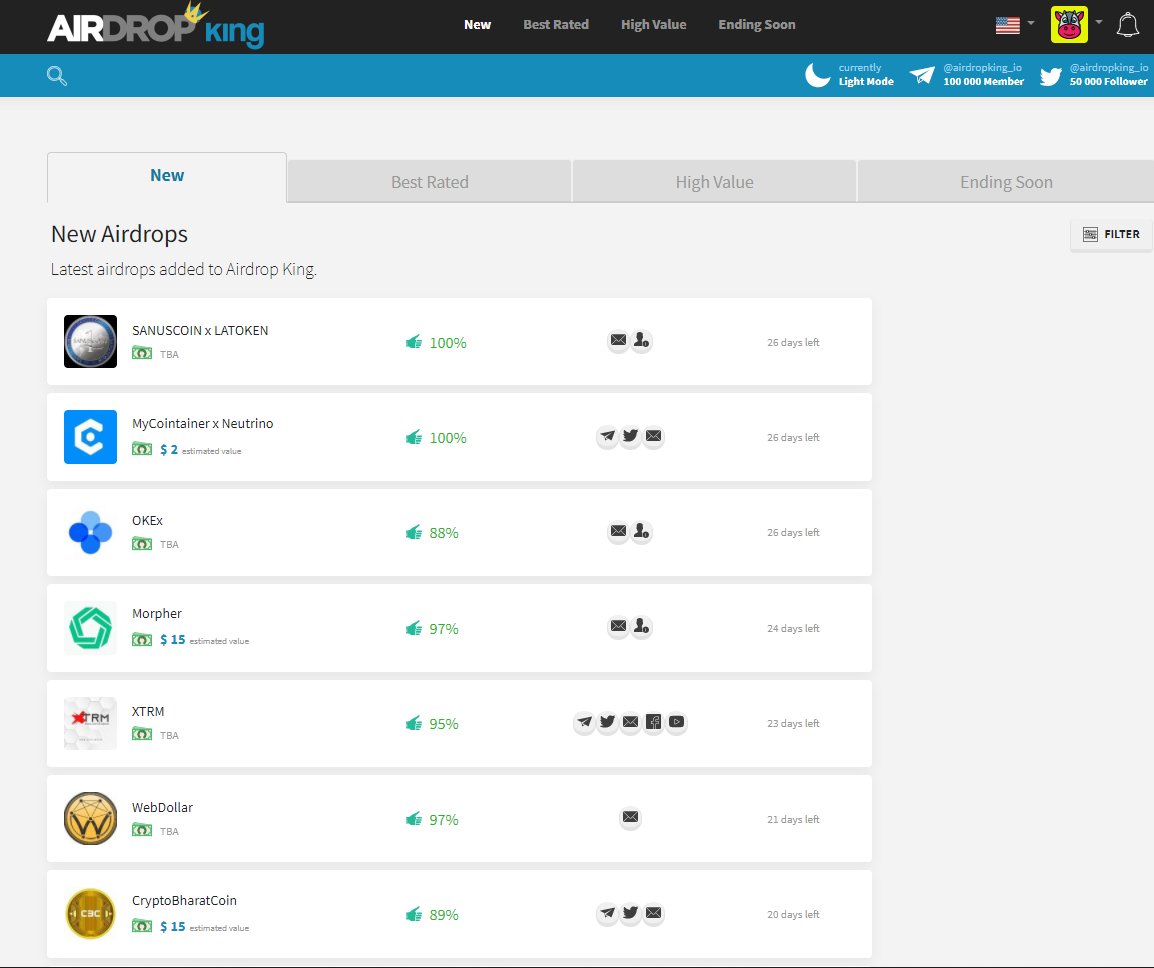
Task: Click the Facebook icon in XTRM row
Action: point(654,721)
